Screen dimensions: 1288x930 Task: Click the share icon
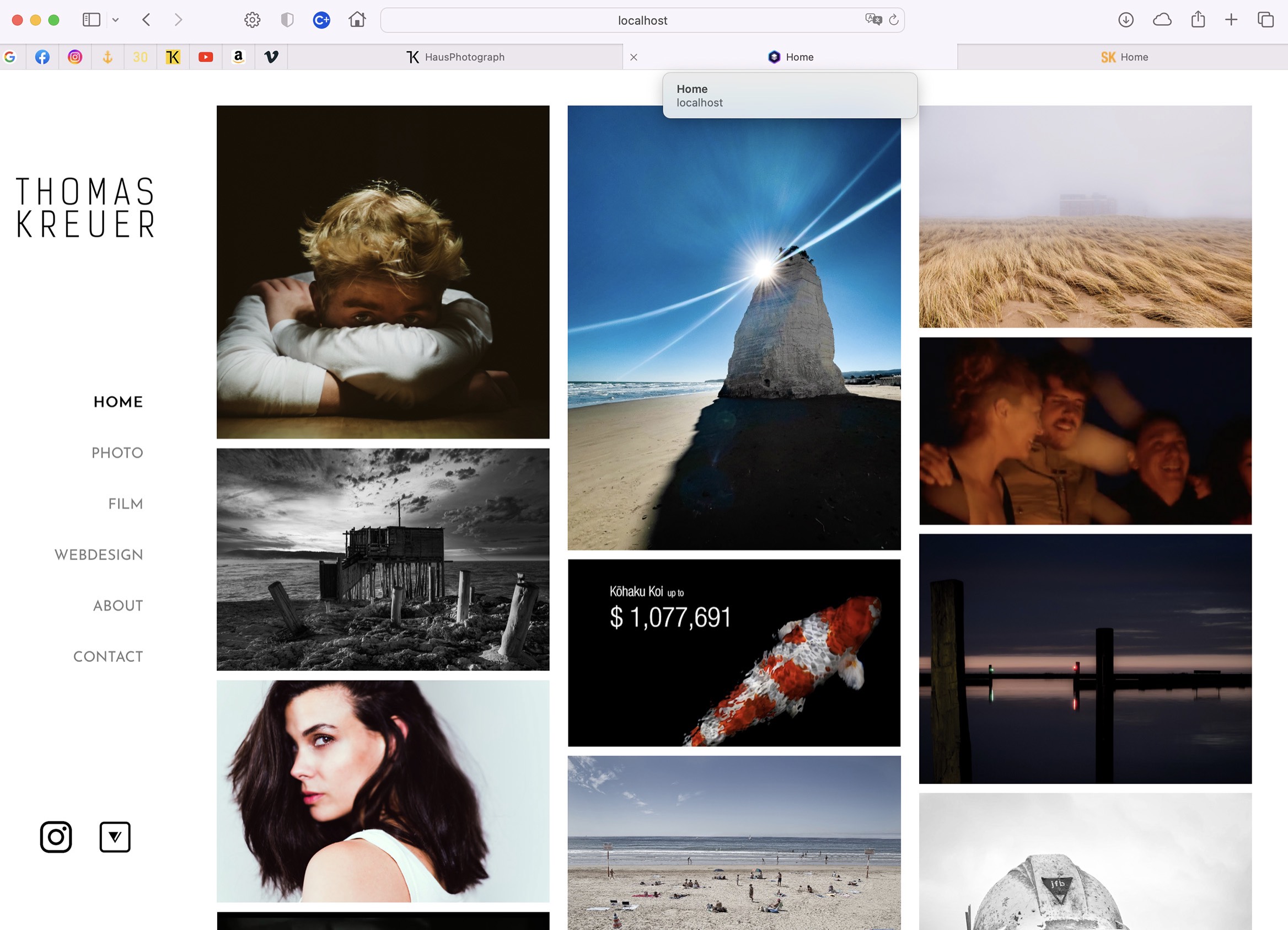pos(1198,20)
